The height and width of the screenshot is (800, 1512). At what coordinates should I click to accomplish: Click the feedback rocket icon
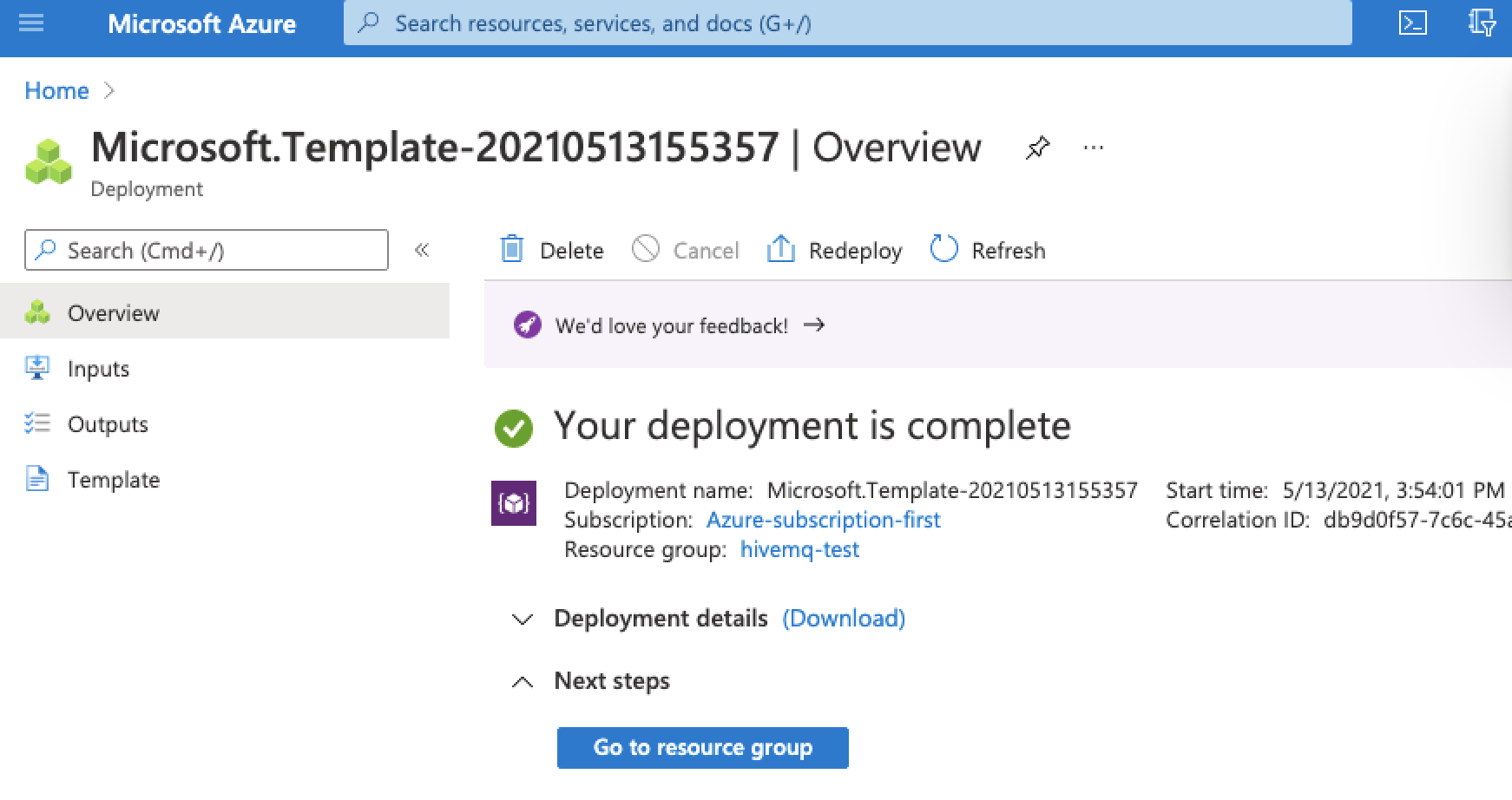(x=527, y=325)
